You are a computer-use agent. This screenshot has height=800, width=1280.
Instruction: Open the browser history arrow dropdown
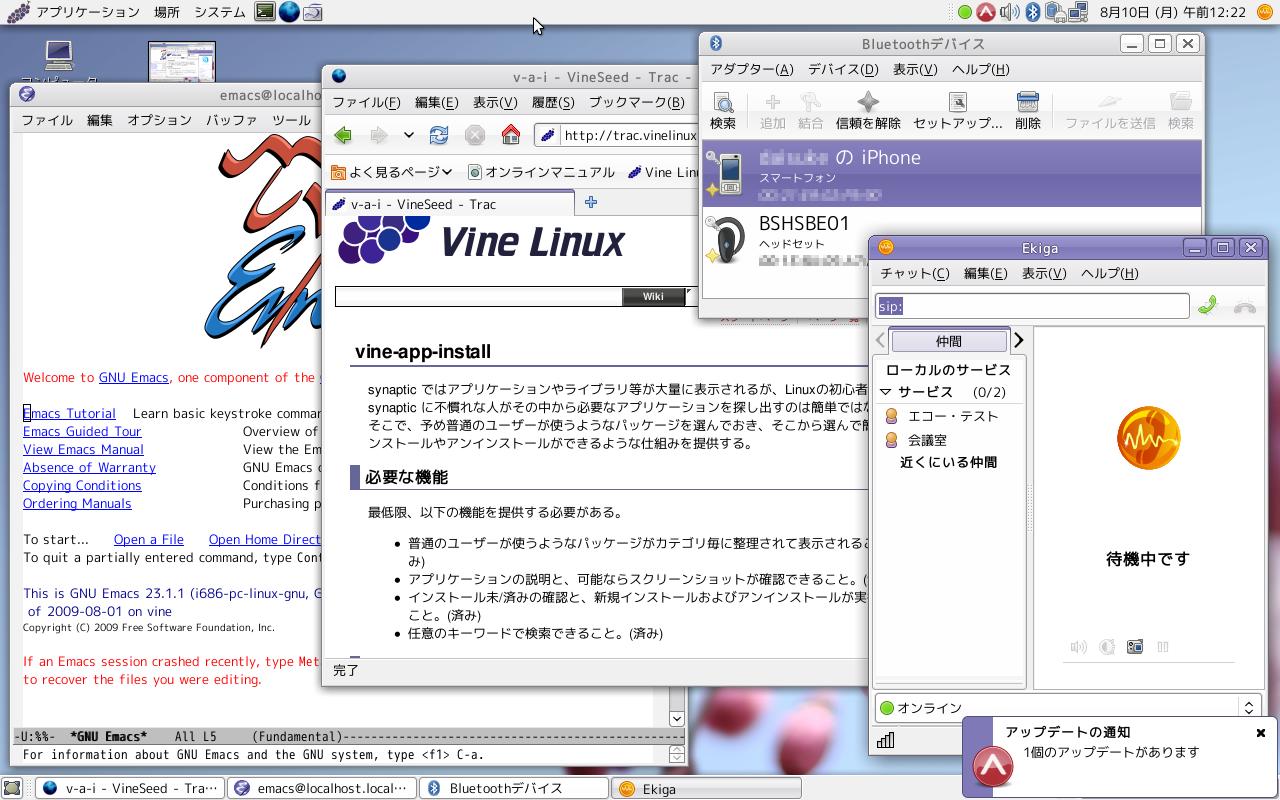tap(408, 135)
